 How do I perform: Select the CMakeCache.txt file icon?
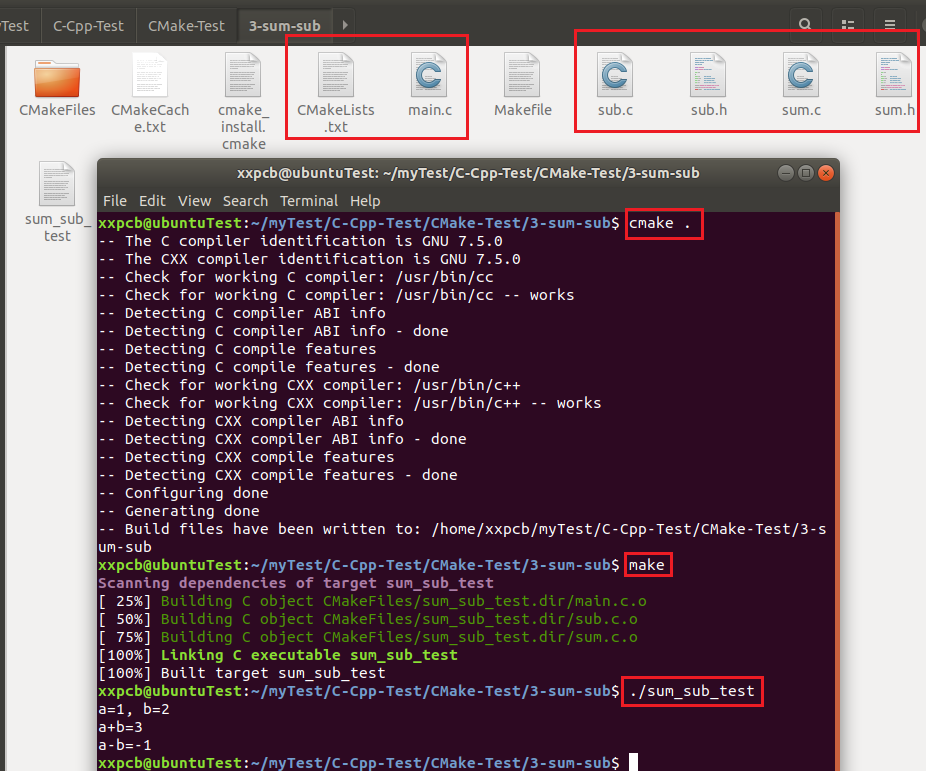(x=150, y=75)
